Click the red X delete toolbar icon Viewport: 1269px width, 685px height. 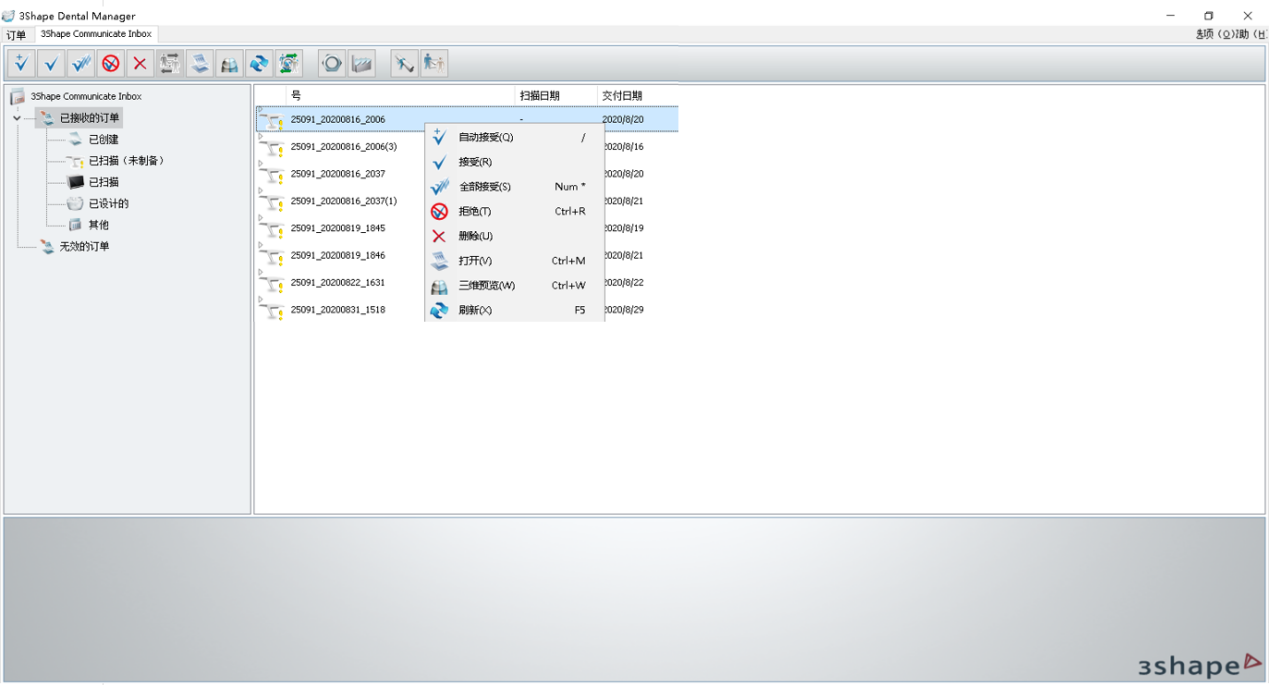click(140, 64)
